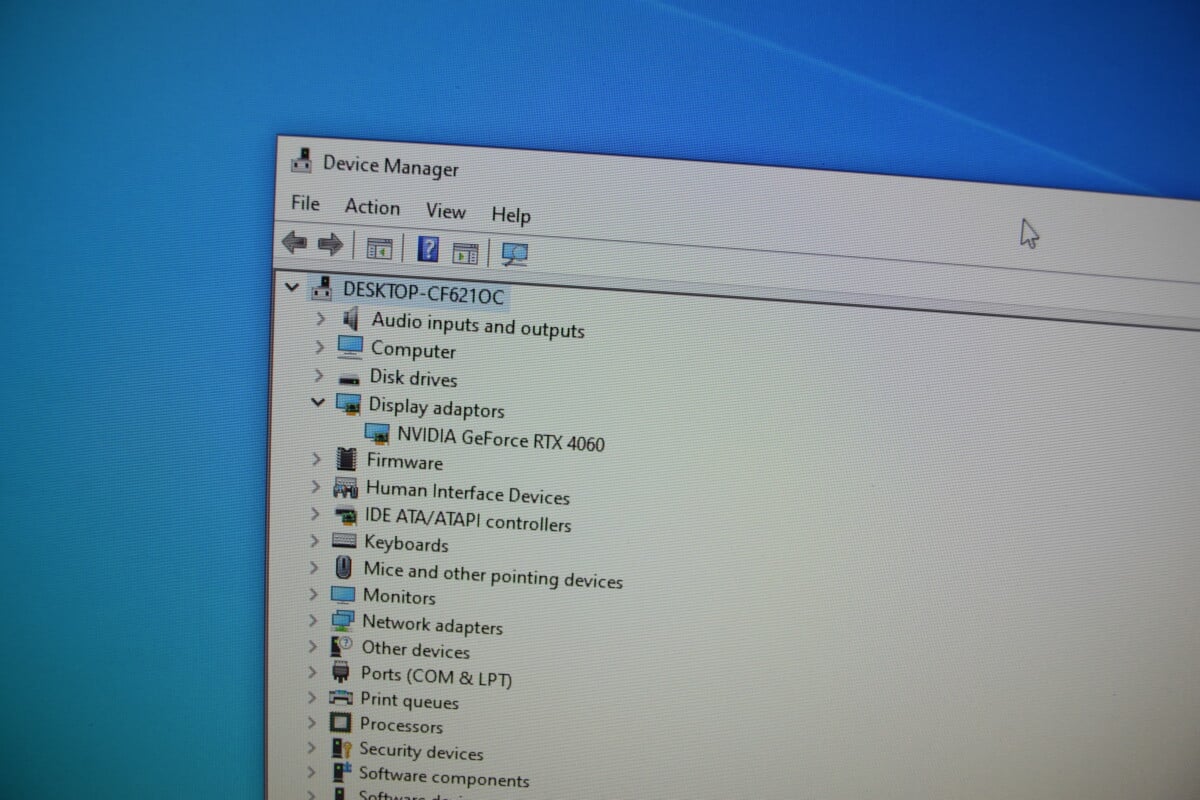This screenshot has height=800, width=1200.
Task: Expand the Mice and other pointing devices arrow
Action: pos(314,567)
